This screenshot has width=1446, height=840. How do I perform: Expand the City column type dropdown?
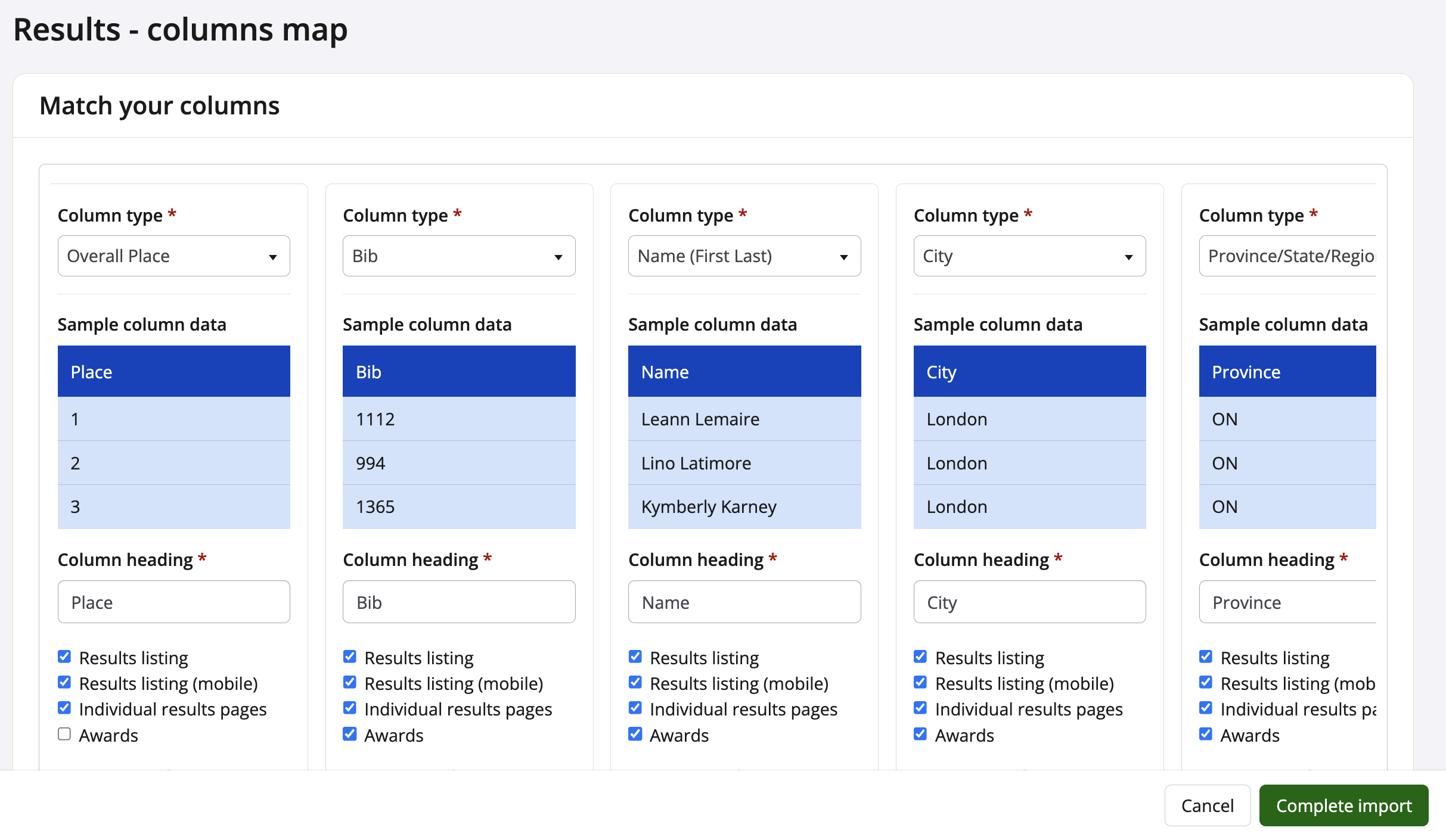[1029, 256]
